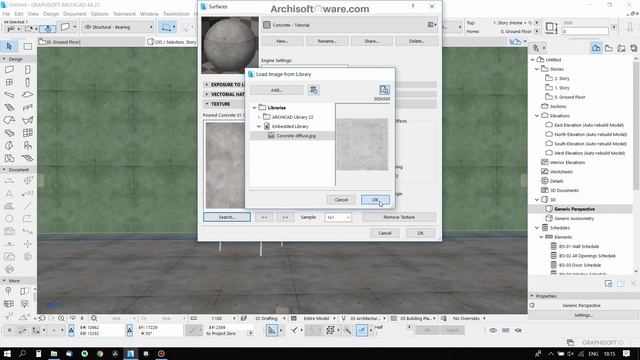Collapse the Elevations folder in Navigator
Image resolution: width=640 pixels, height=360 pixels.
(x=537, y=116)
